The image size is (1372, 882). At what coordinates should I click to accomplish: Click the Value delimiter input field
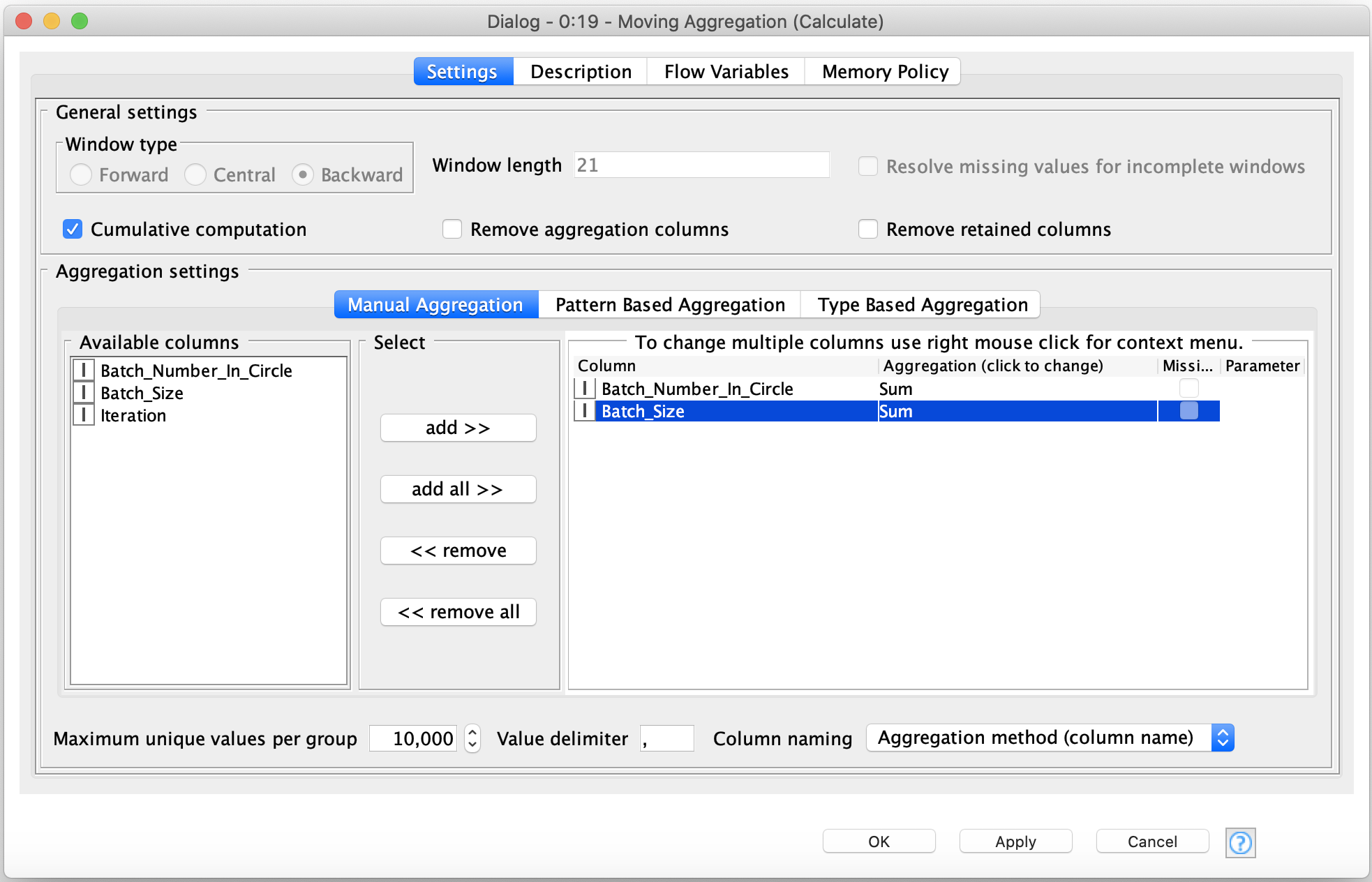666,738
